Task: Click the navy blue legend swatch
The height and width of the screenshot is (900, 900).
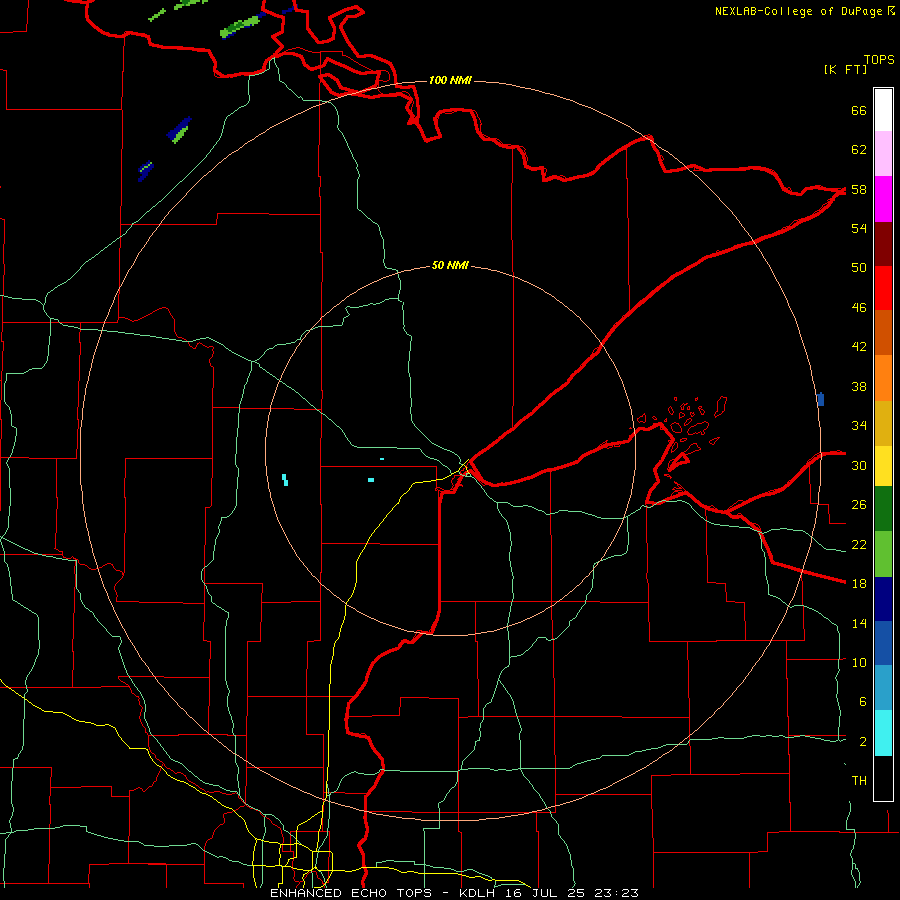Action: click(x=883, y=599)
